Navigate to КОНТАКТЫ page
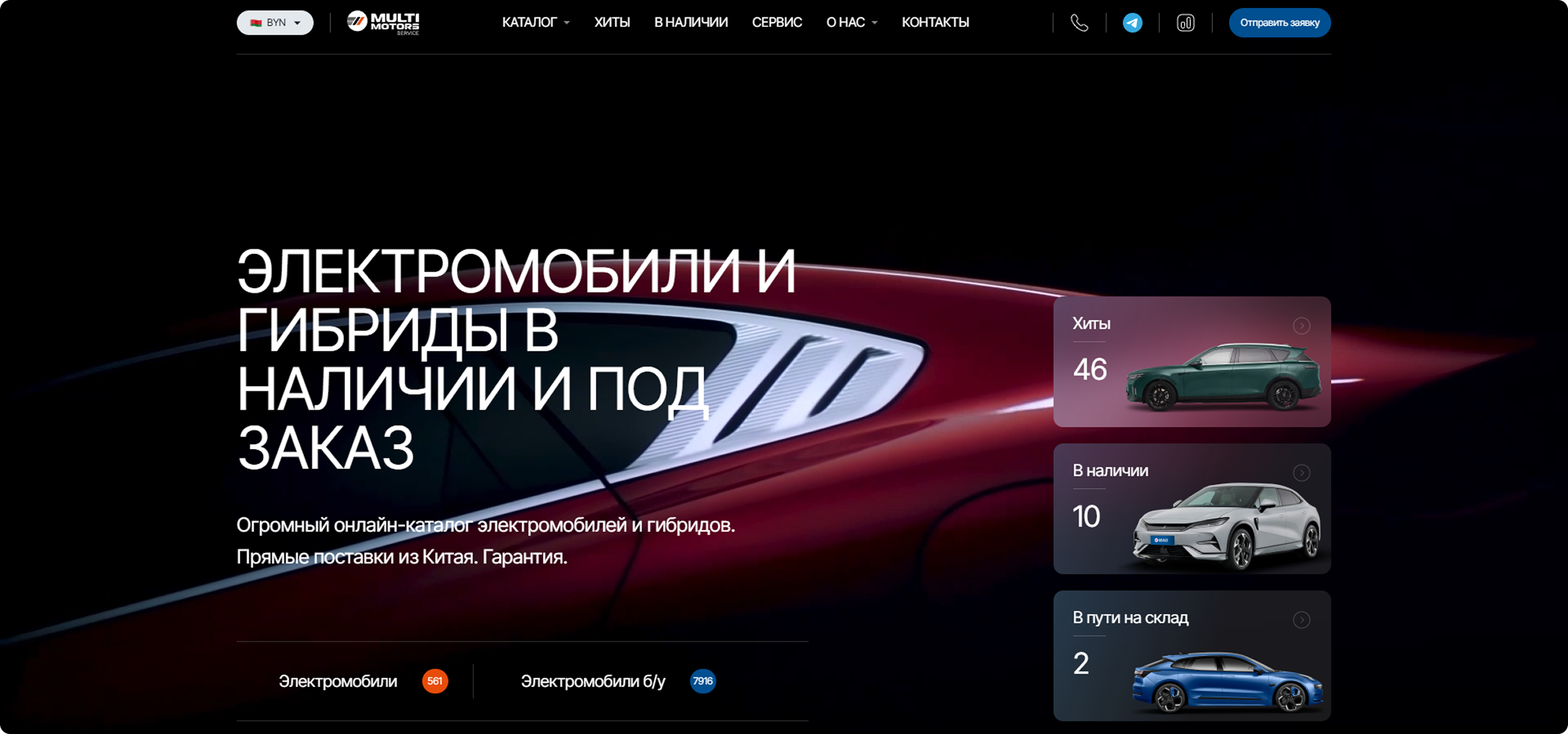 click(x=935, y=23)
